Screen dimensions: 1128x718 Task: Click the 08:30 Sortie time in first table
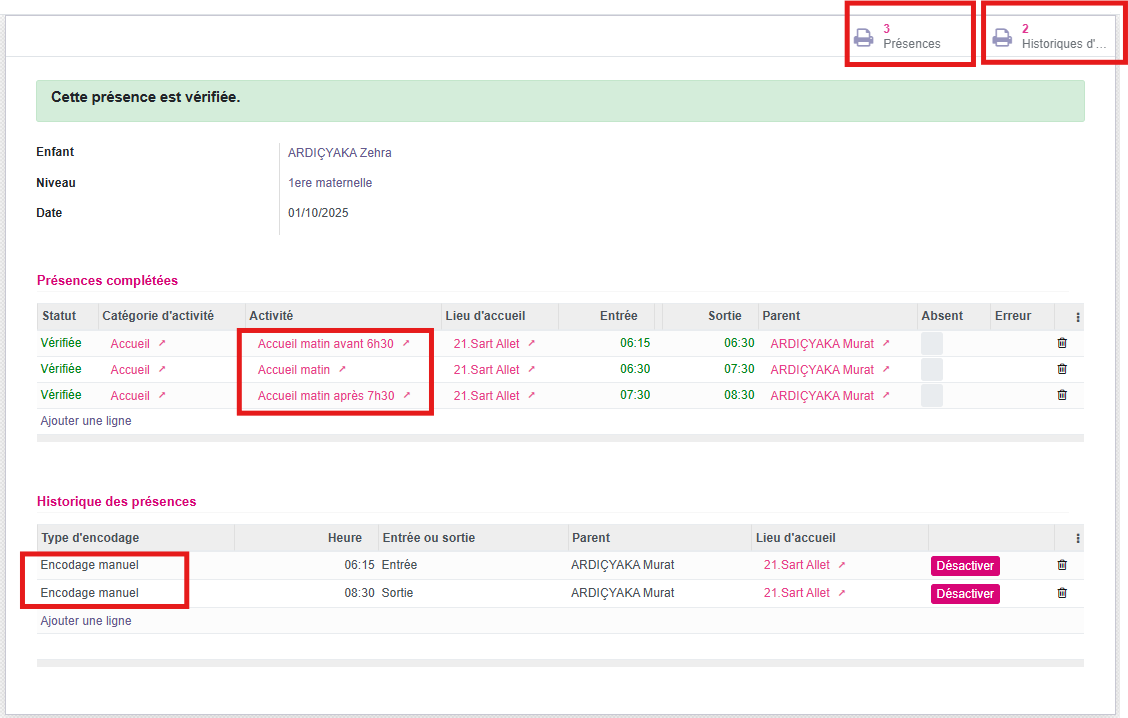pyautogui.click(x=739, y=395)
